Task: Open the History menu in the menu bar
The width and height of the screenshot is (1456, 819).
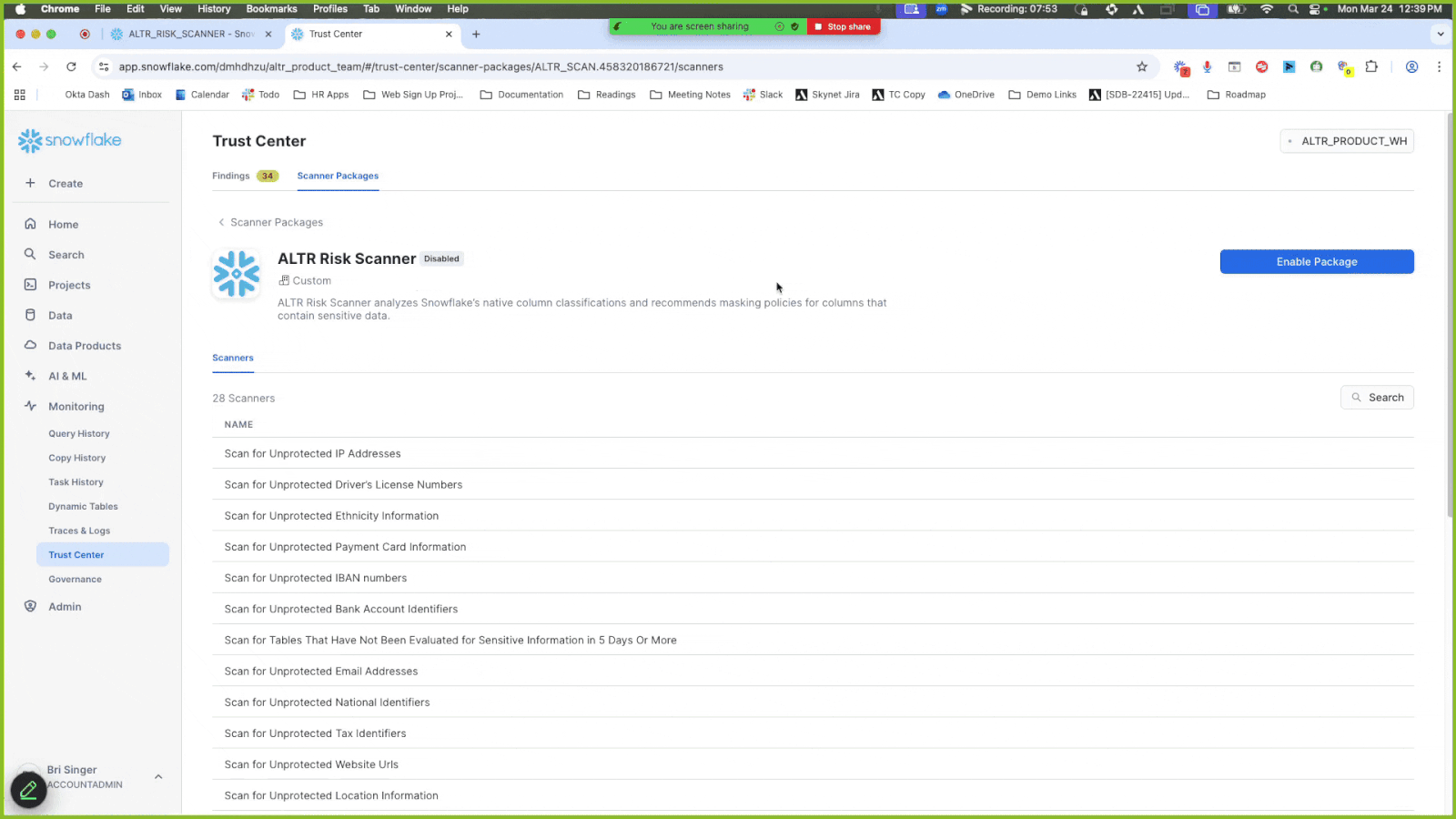Action: click(213, 9)
